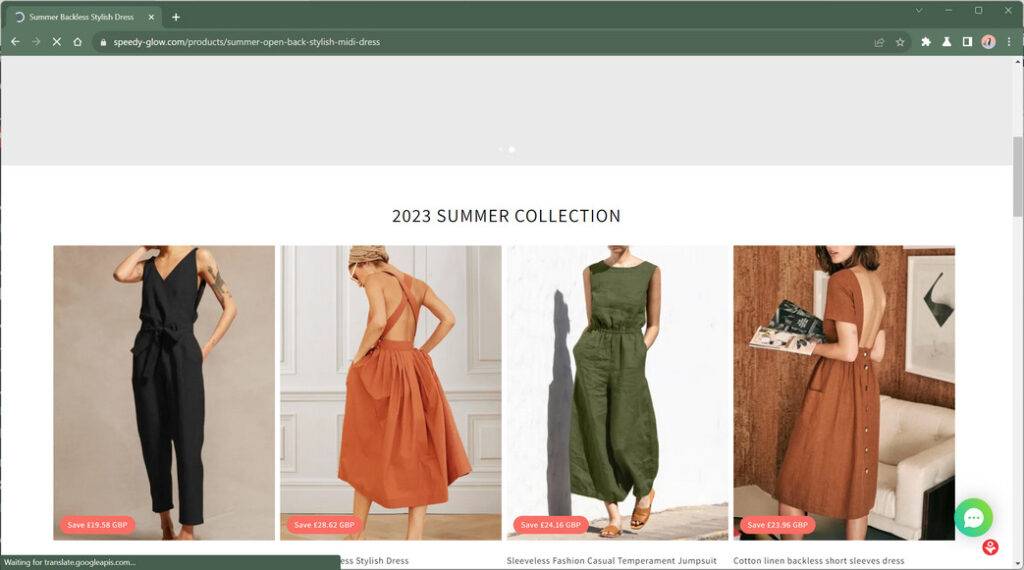Select the second carousel dot
The image size is (1024, 570).
click(511, 150)
